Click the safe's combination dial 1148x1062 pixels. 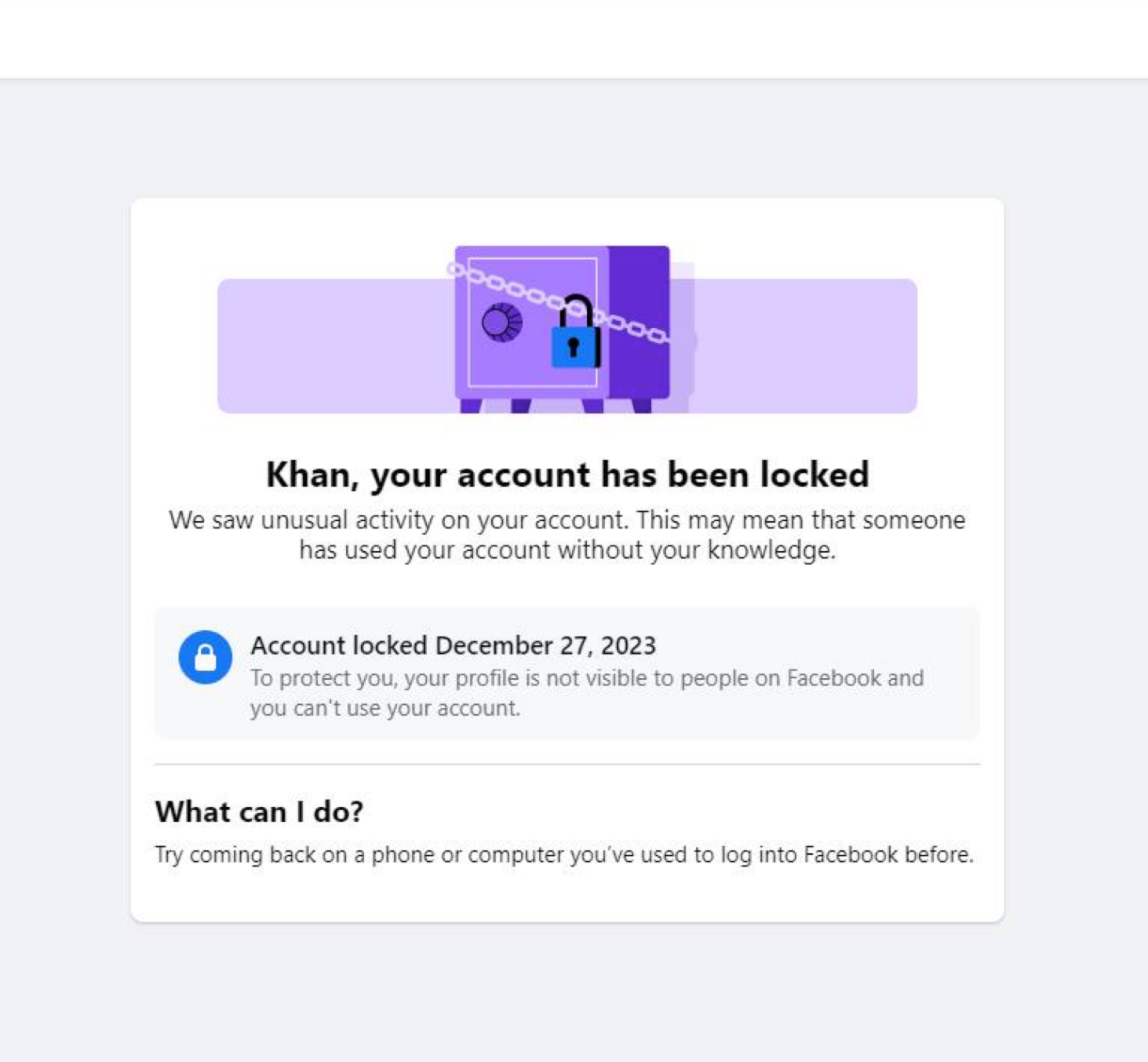coord(501,321)
